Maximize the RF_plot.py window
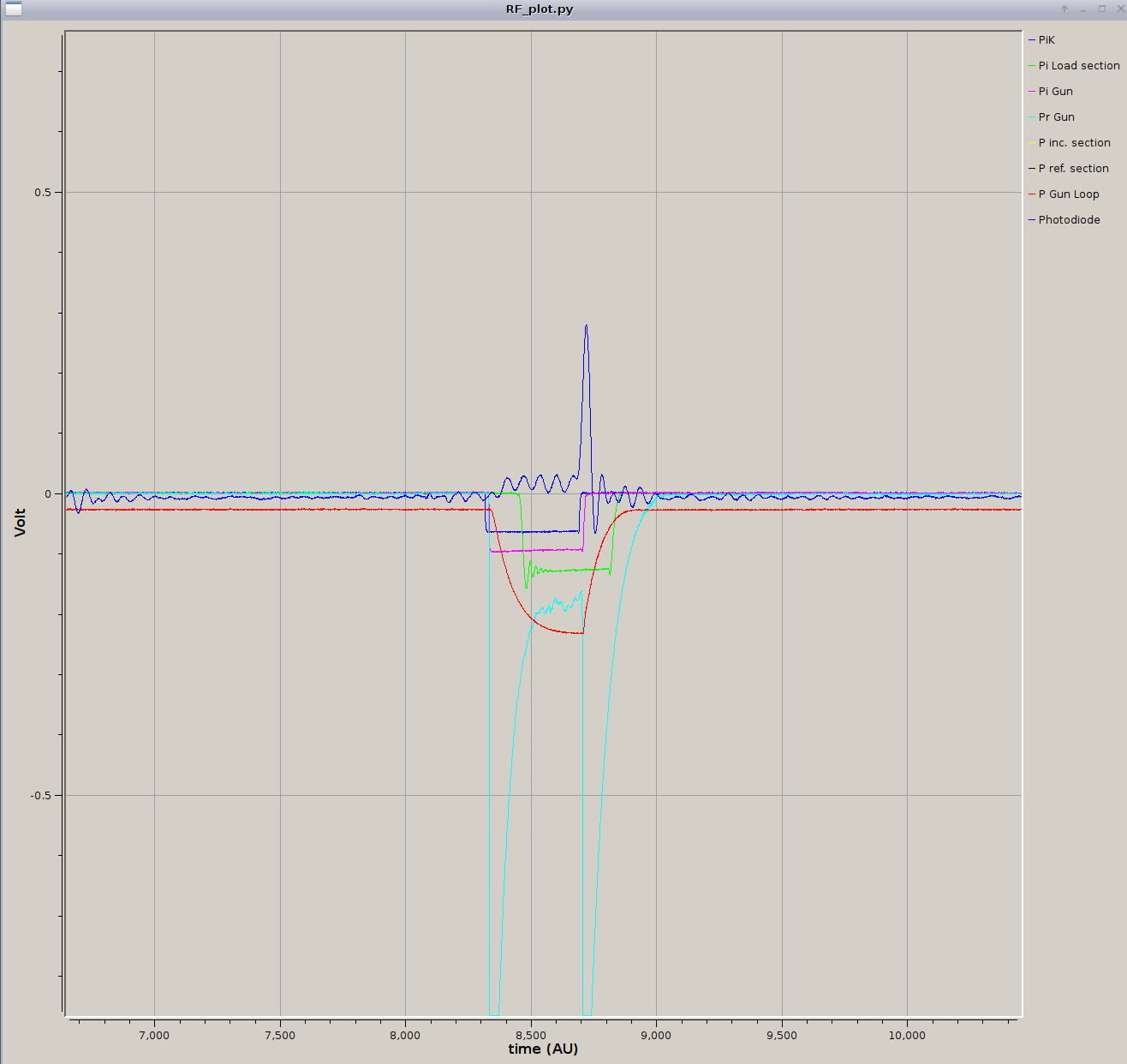The height and width of the screenshot is (1064, 1127). pyautogui.click(x=1102, y=9)
